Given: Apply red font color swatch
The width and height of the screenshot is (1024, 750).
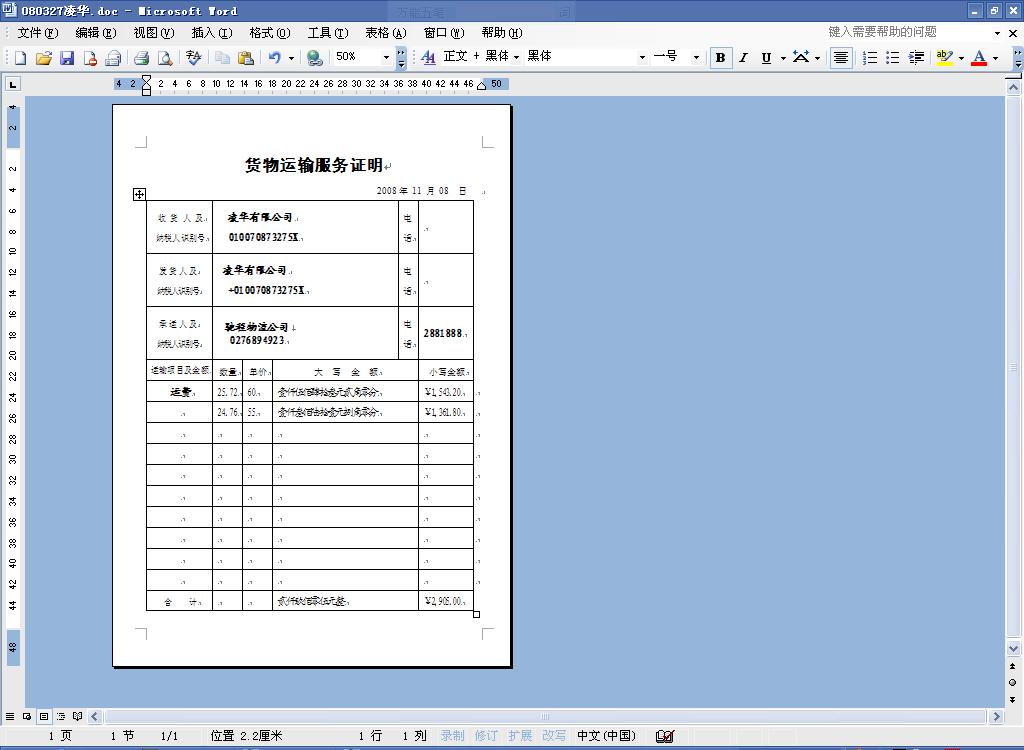Looking at the screenshot, I should [x=979, y=58].
